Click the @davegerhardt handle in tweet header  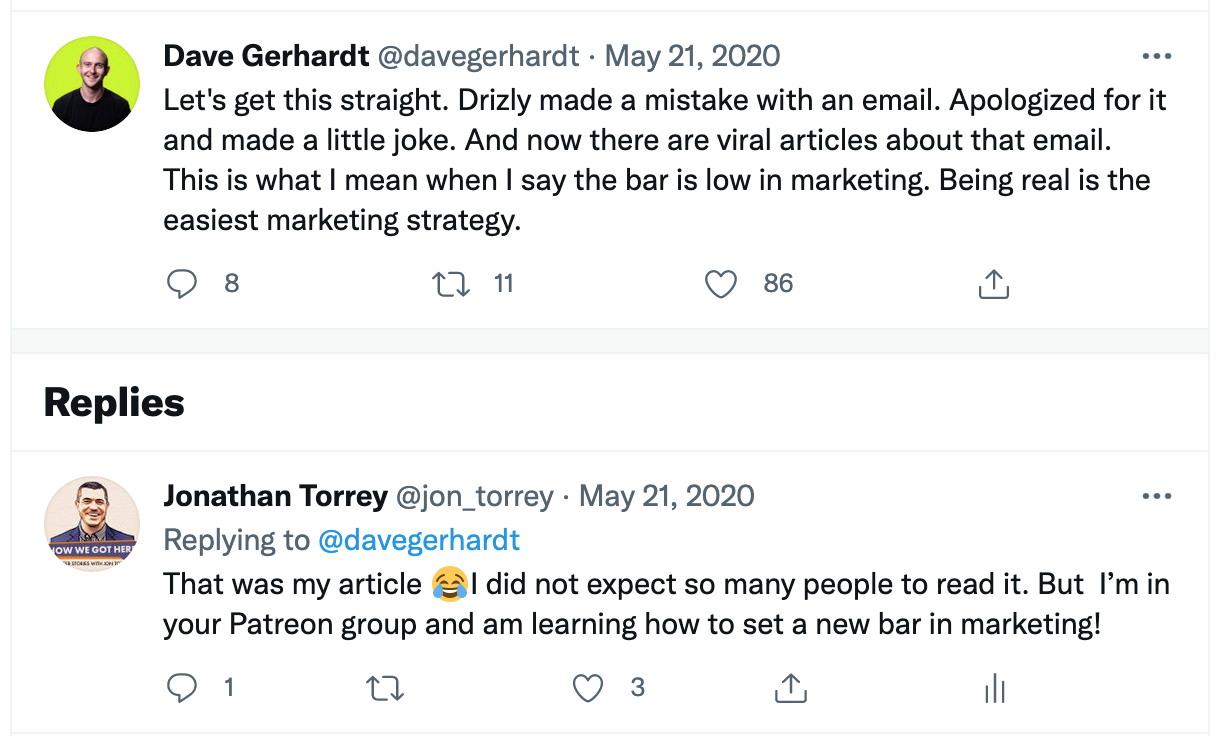478,56
